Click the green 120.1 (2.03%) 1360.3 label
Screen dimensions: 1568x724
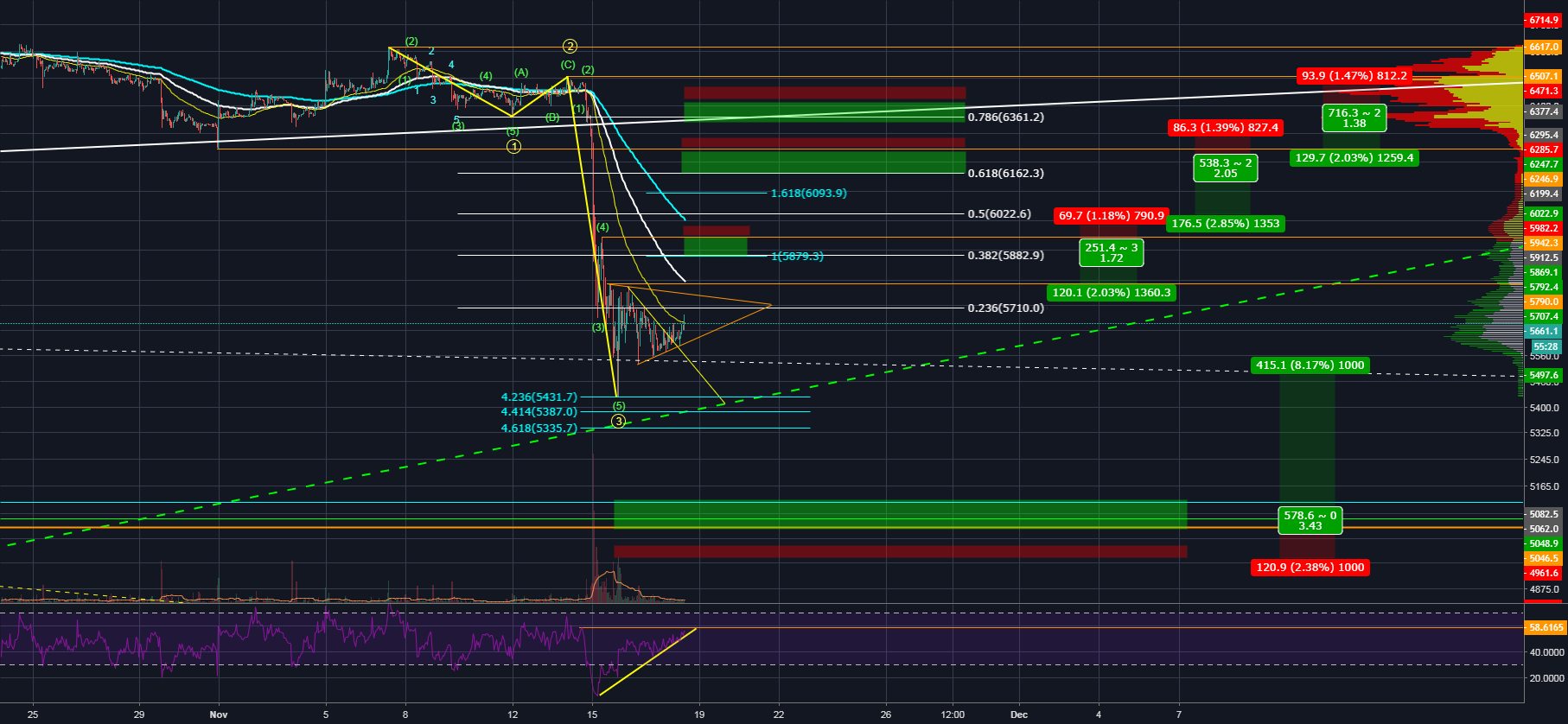click(x=1112, y=293)
